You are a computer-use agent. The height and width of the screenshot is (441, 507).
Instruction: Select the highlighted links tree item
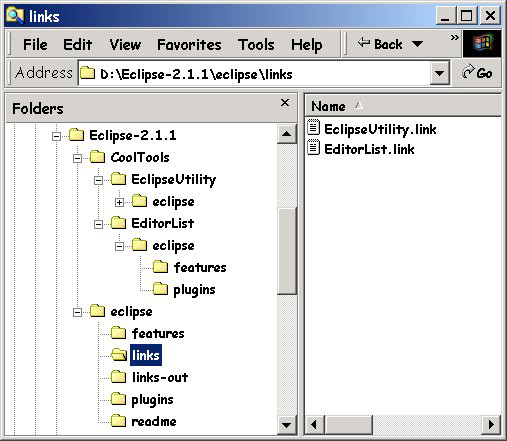tap(146, 355)
